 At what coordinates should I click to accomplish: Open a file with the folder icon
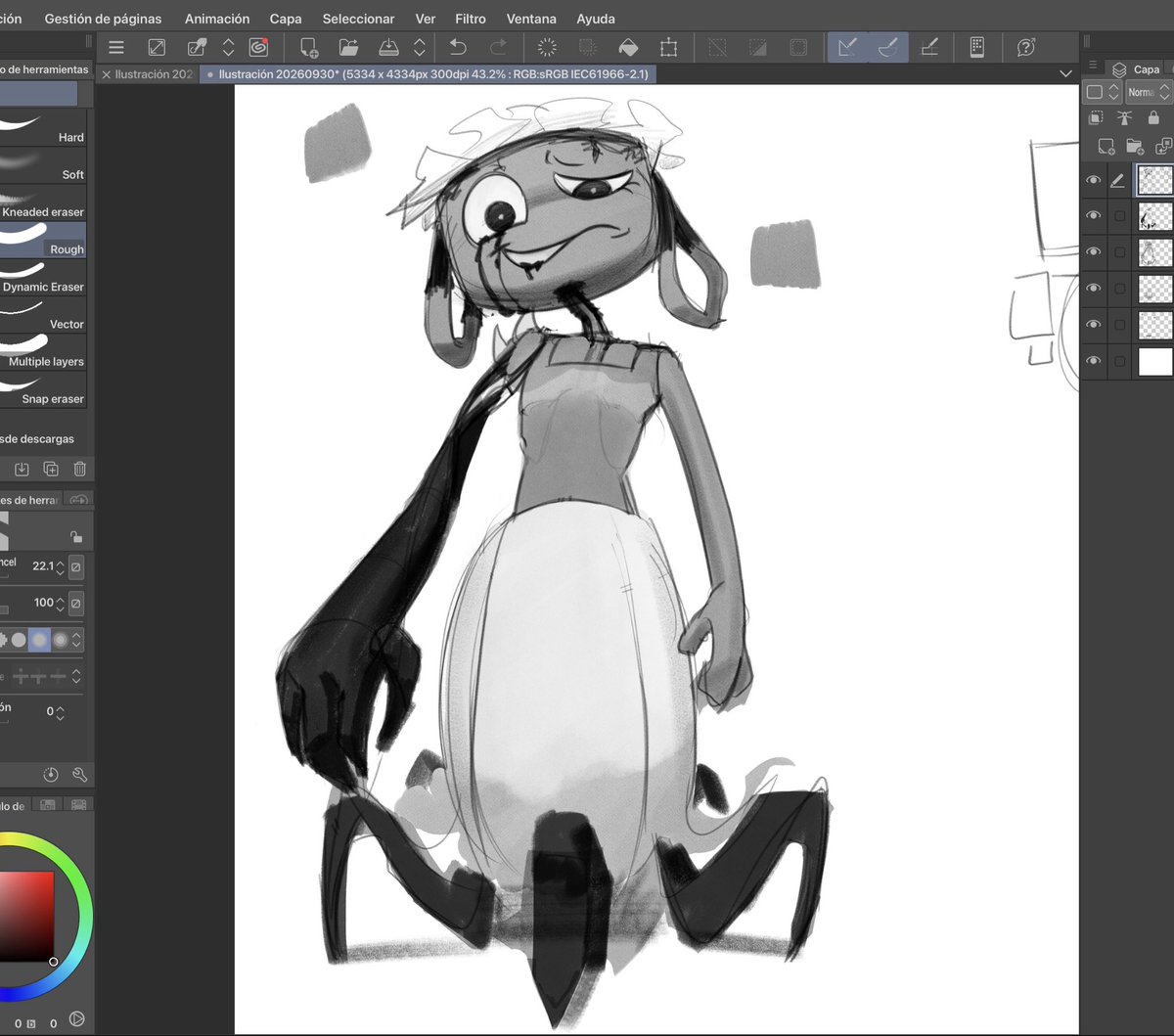[348, 47]
